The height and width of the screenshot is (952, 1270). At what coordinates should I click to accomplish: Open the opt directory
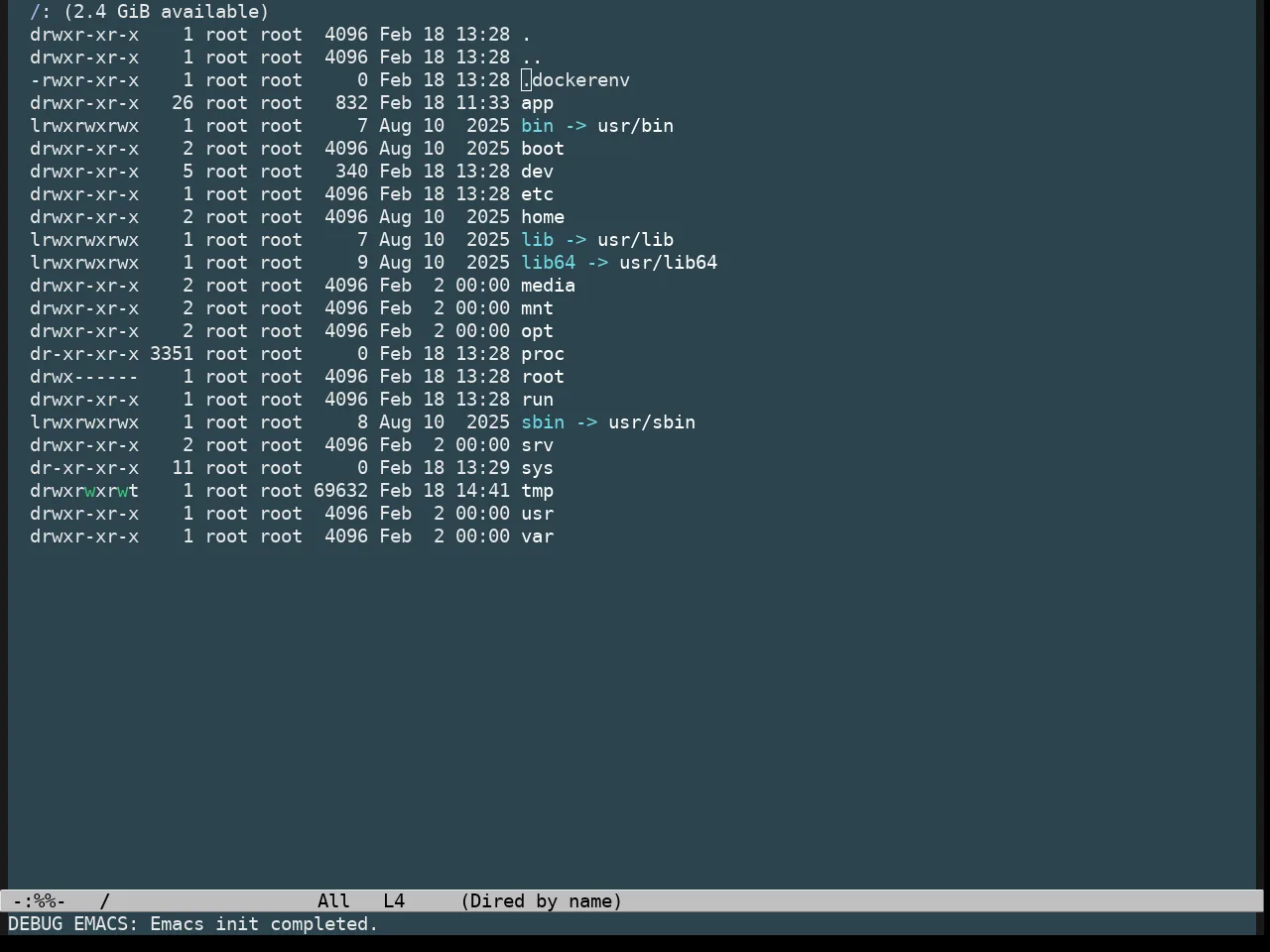tap(537, 331)
